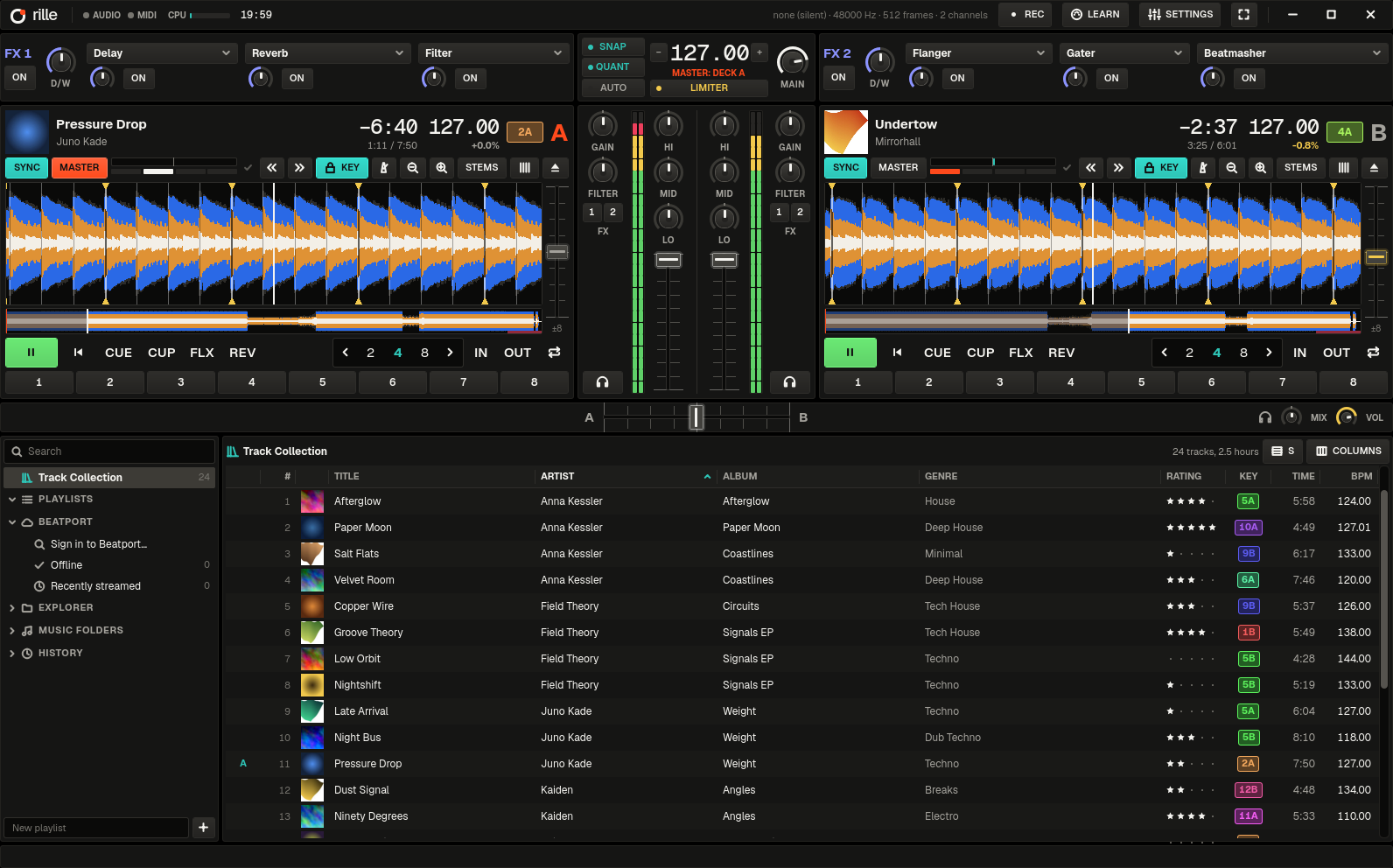The width and height of the screenshot is (1393, 868).
Task: Click Deck A metronome icon
Action: coord(384,168)
